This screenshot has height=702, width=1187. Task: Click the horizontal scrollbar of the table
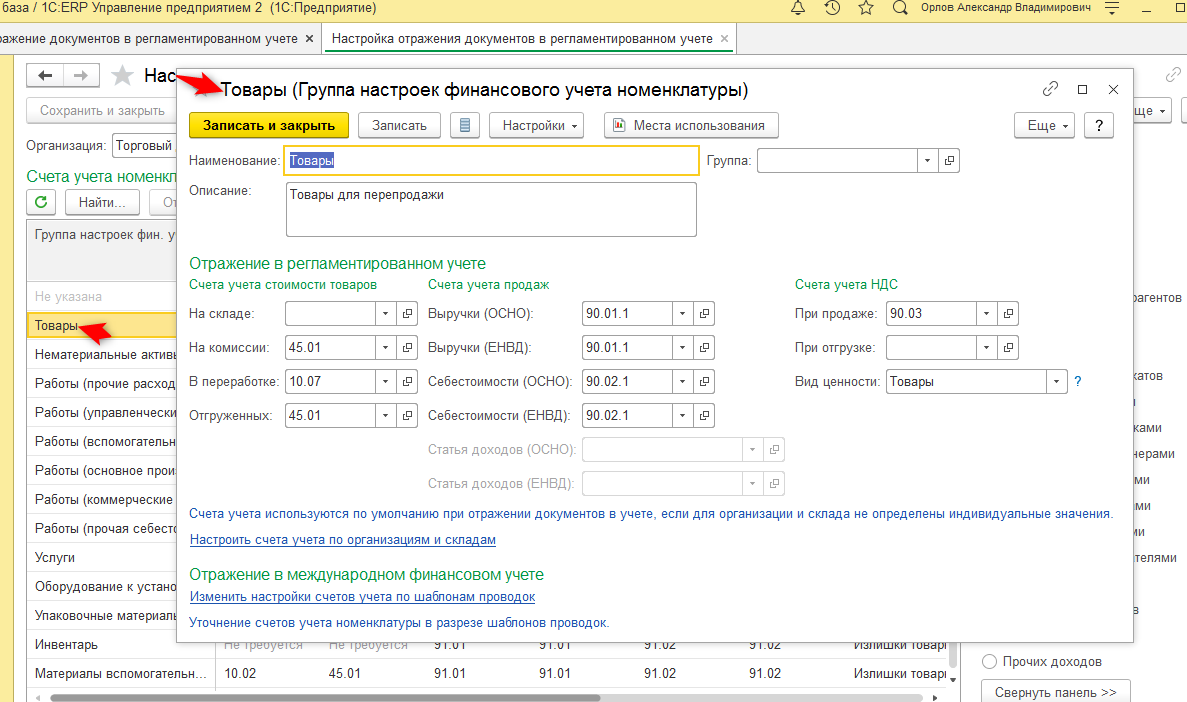pyautogui.click(x=326, y=697)
